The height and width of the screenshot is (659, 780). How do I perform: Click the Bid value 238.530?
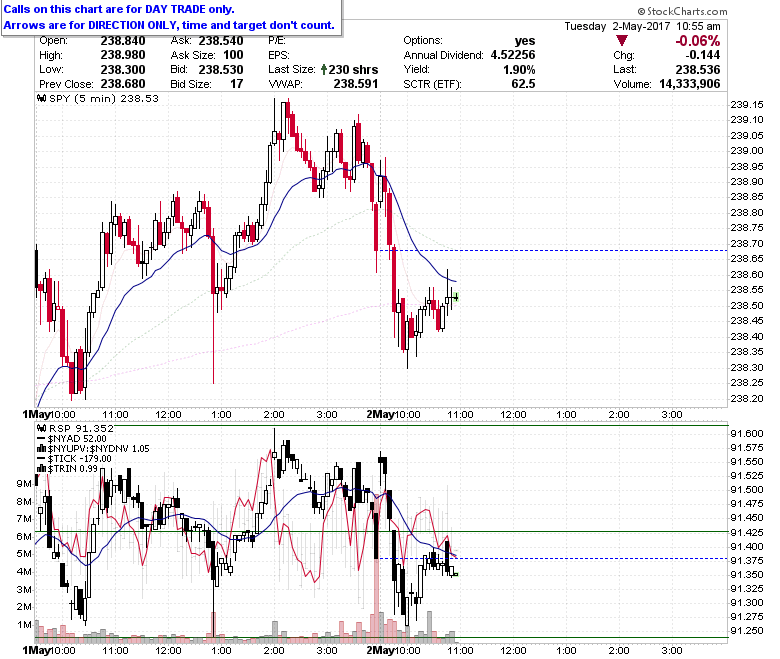coord(221,70)
